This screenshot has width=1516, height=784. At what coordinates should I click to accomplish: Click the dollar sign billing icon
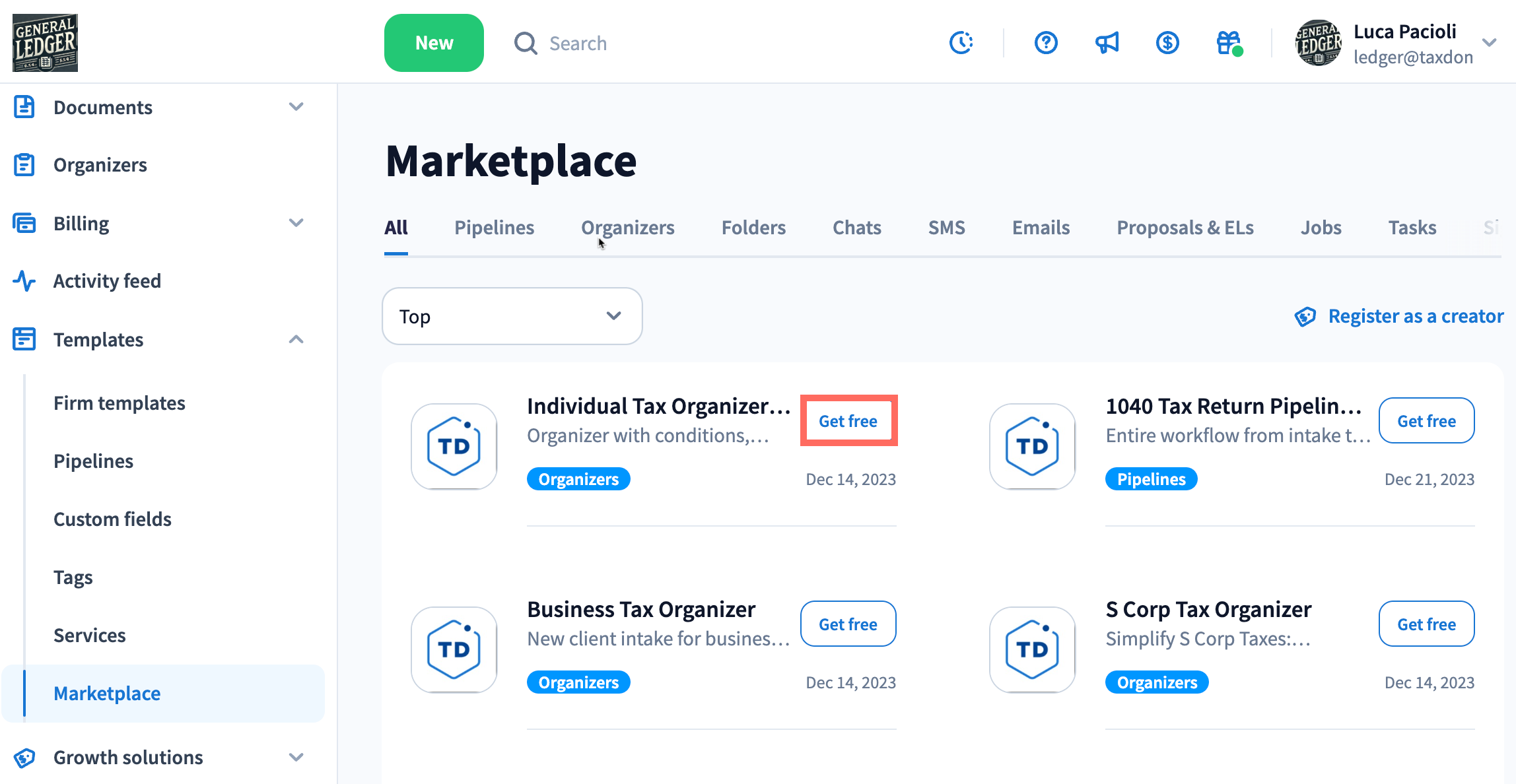1167,43
